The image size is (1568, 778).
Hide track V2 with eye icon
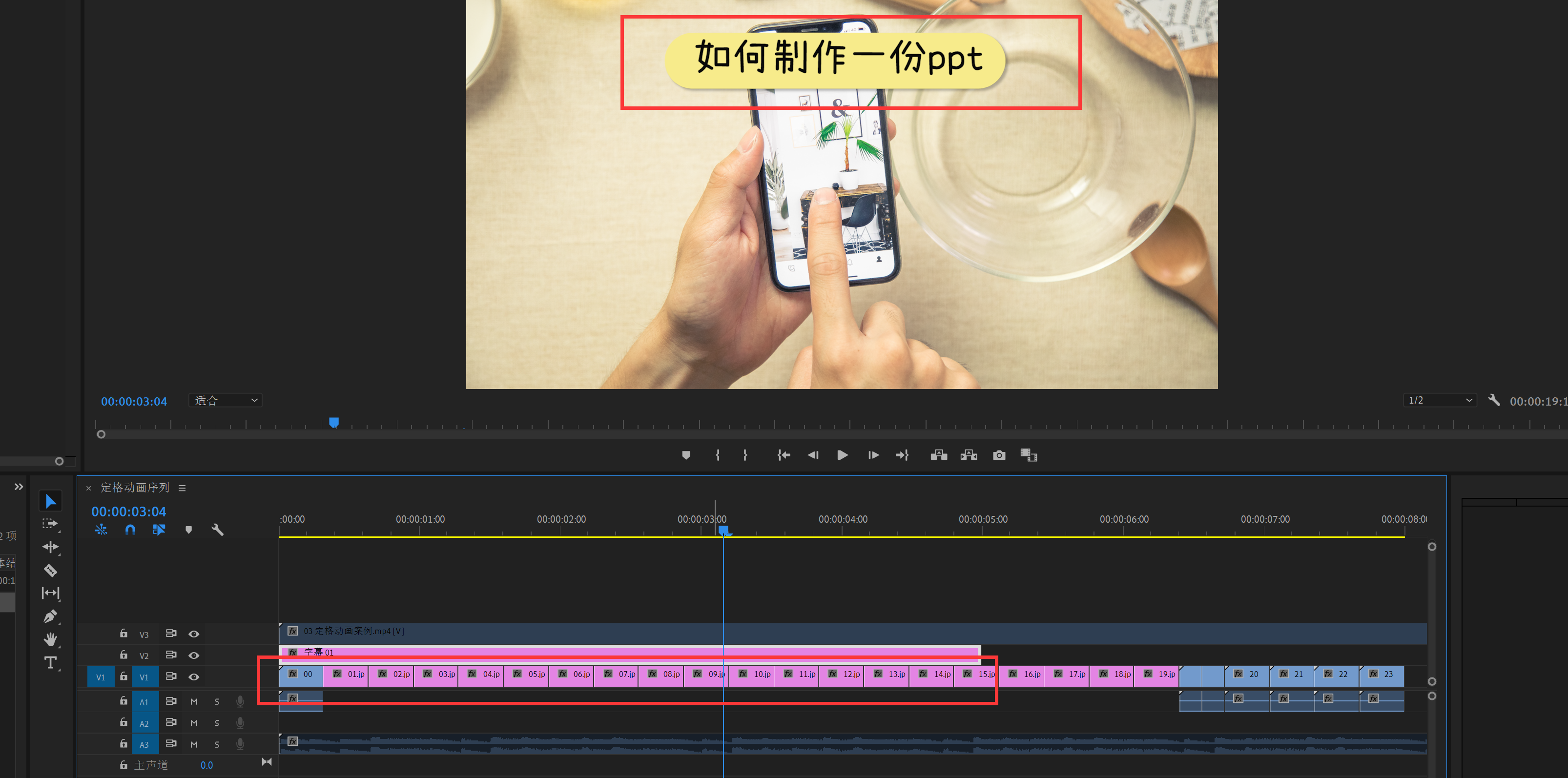194,655
